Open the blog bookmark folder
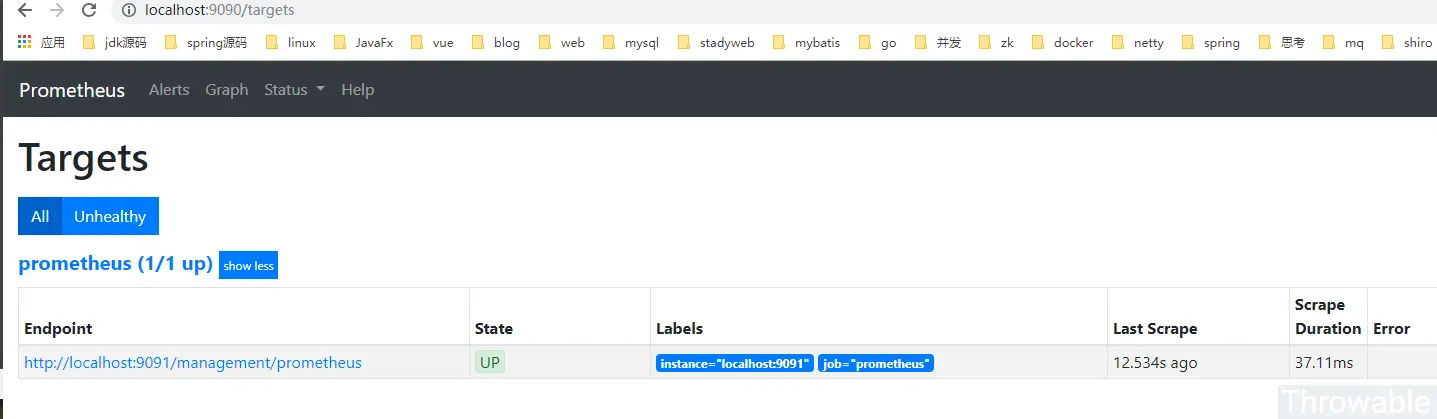 tap(495, 42)
